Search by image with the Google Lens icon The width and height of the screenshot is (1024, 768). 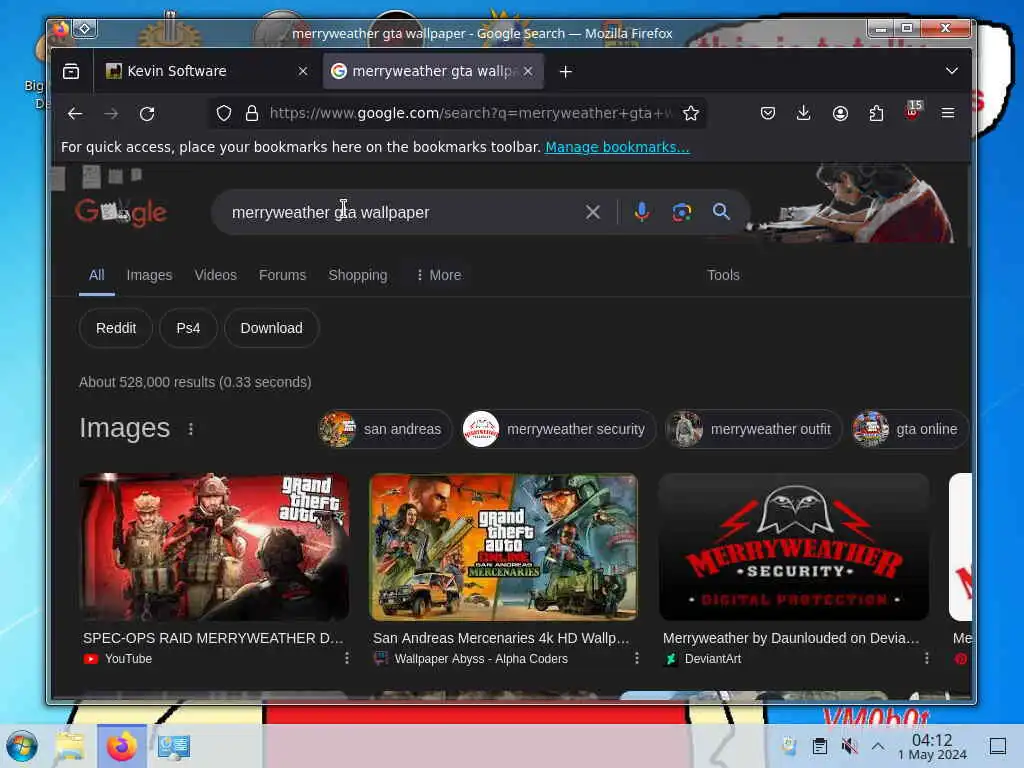(x=682, y=212)
